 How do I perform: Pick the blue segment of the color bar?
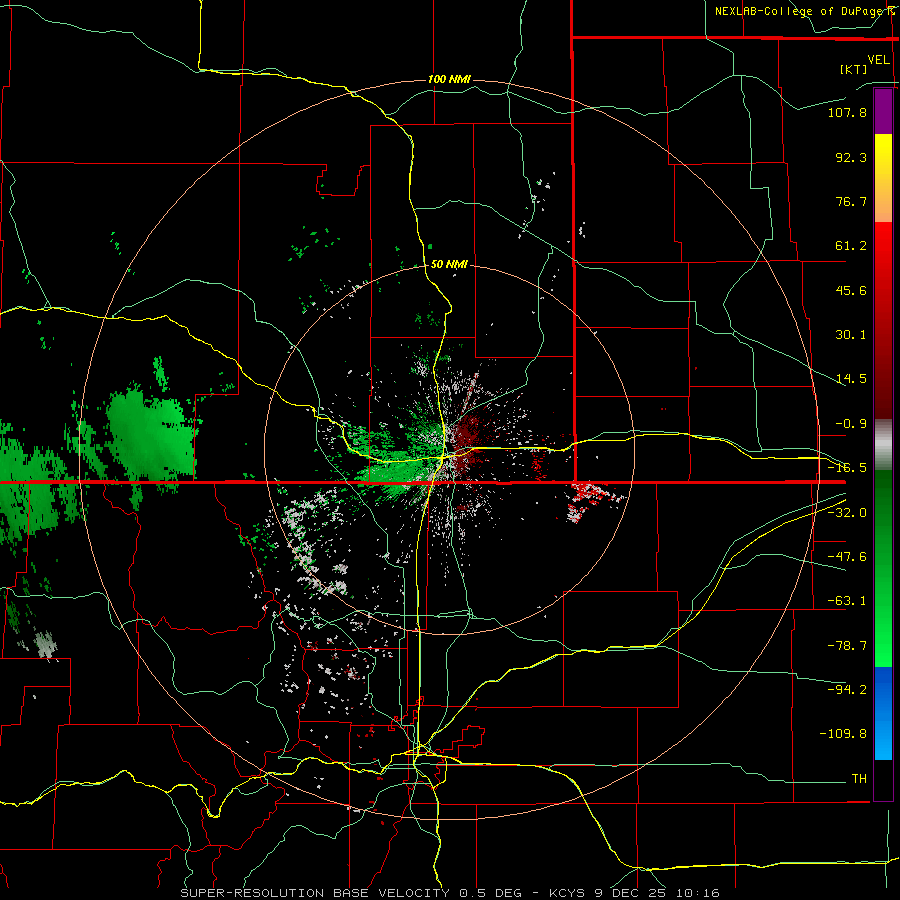point(883,712)
